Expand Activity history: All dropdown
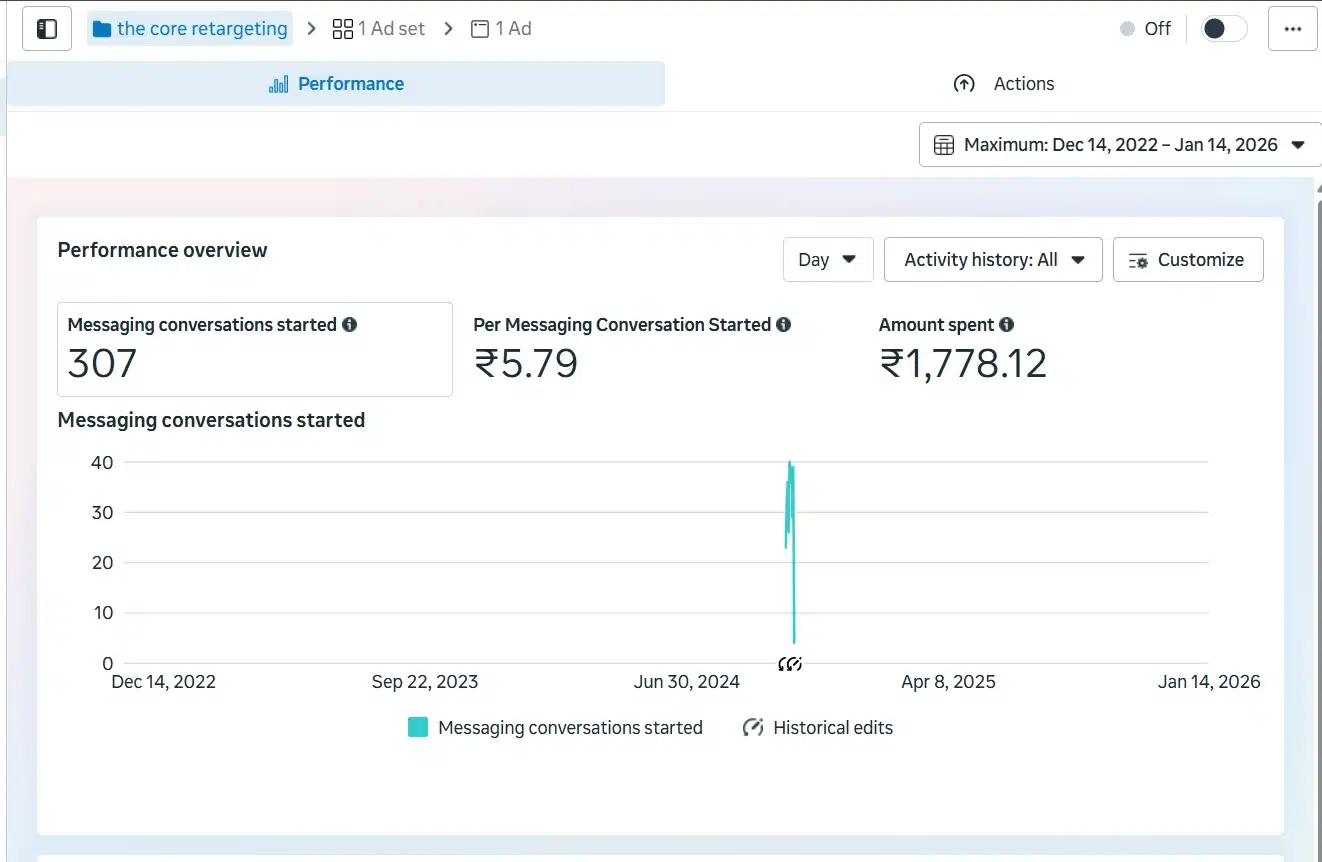 coord(993,260)
